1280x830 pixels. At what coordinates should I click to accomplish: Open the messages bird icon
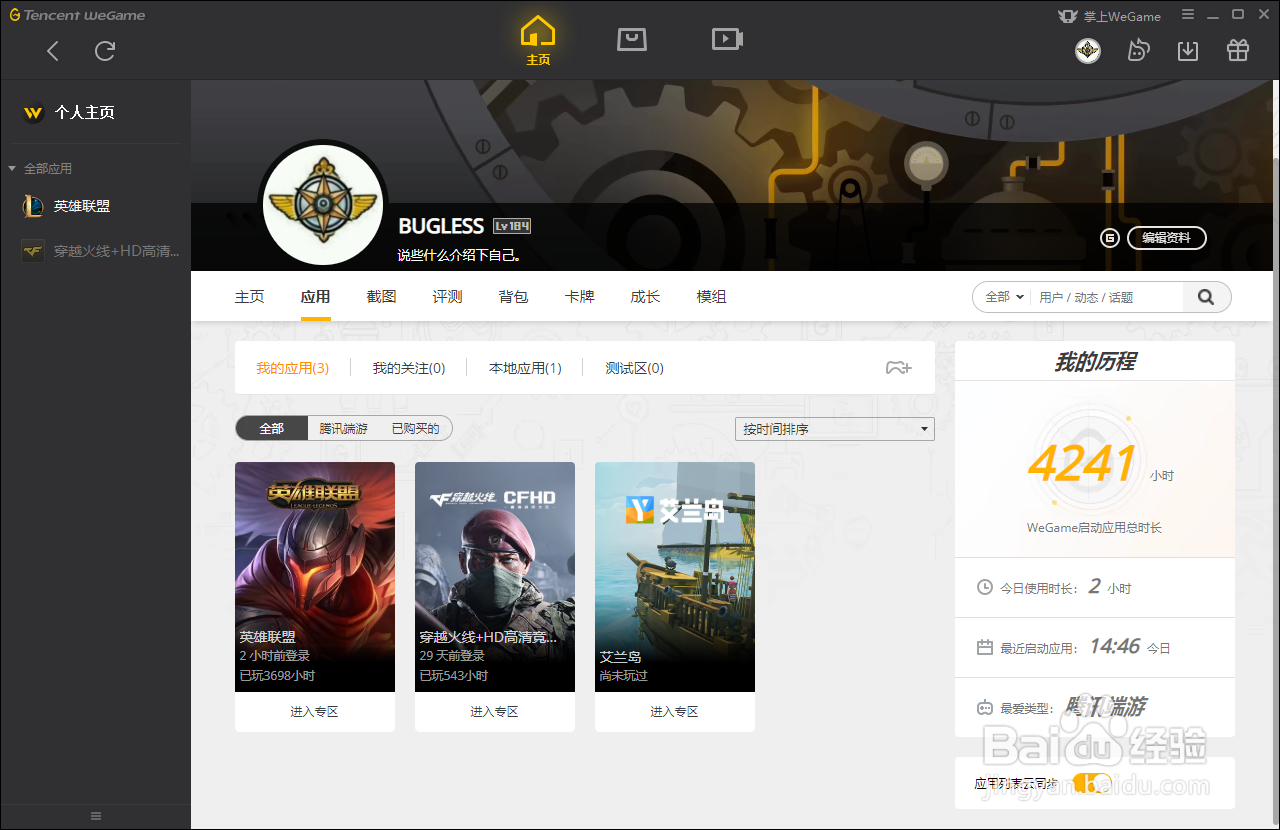pyautogui.click(x=1138, y=50)
